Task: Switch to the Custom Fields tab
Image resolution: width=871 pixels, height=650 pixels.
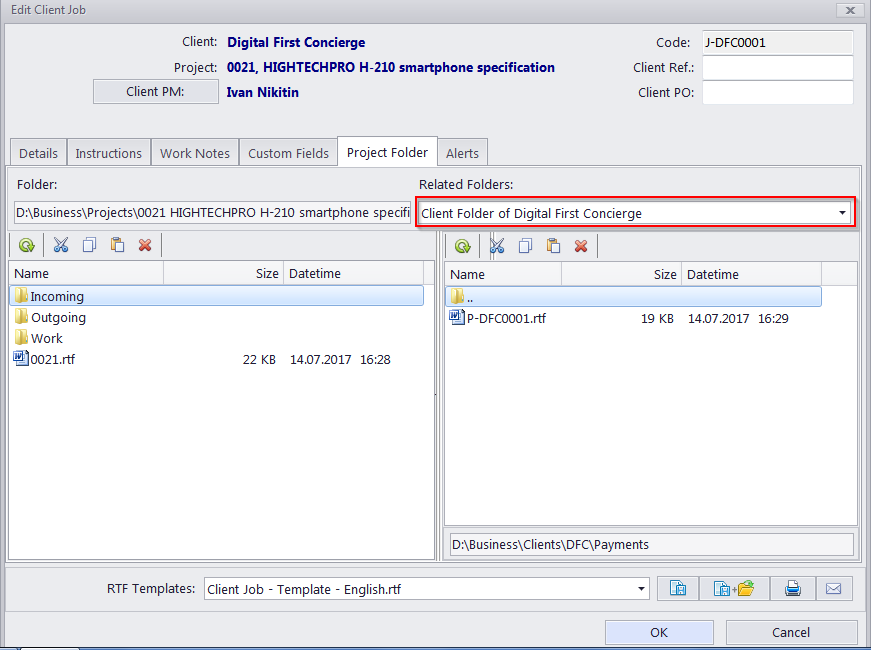Action: tap(288, 153)
